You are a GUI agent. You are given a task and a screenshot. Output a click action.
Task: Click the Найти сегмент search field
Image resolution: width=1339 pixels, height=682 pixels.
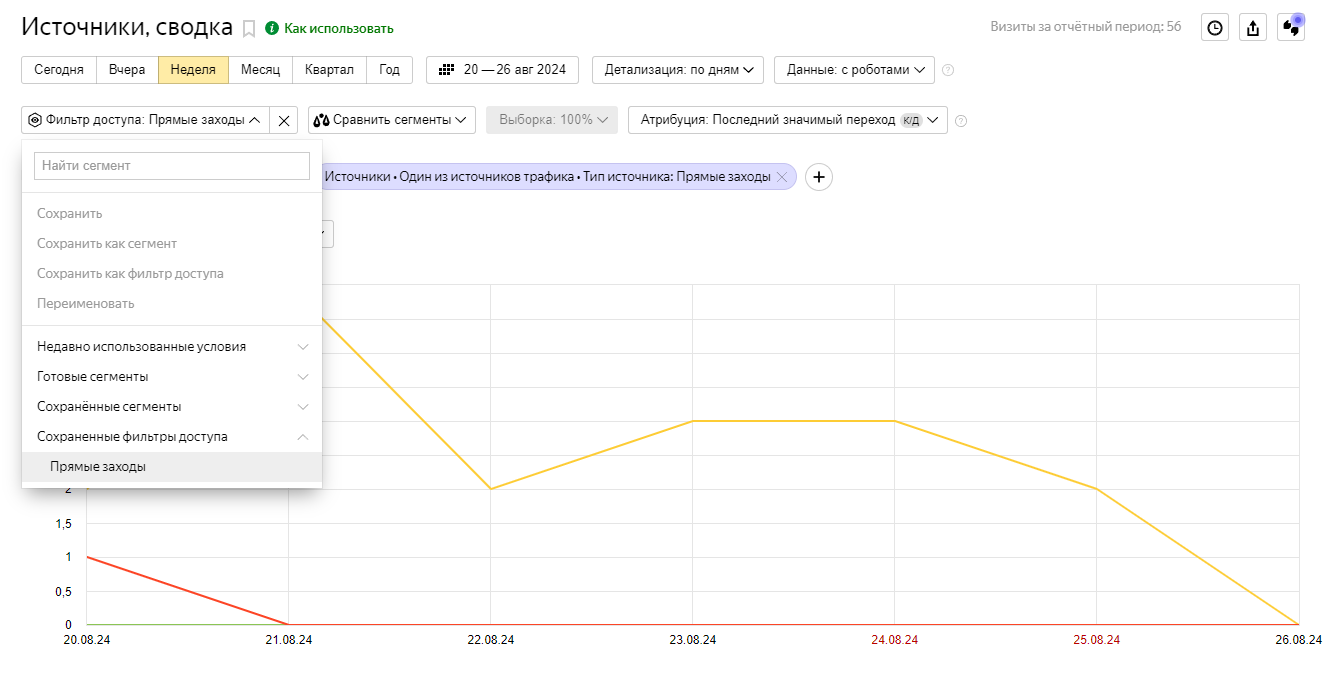click(172, 166)
